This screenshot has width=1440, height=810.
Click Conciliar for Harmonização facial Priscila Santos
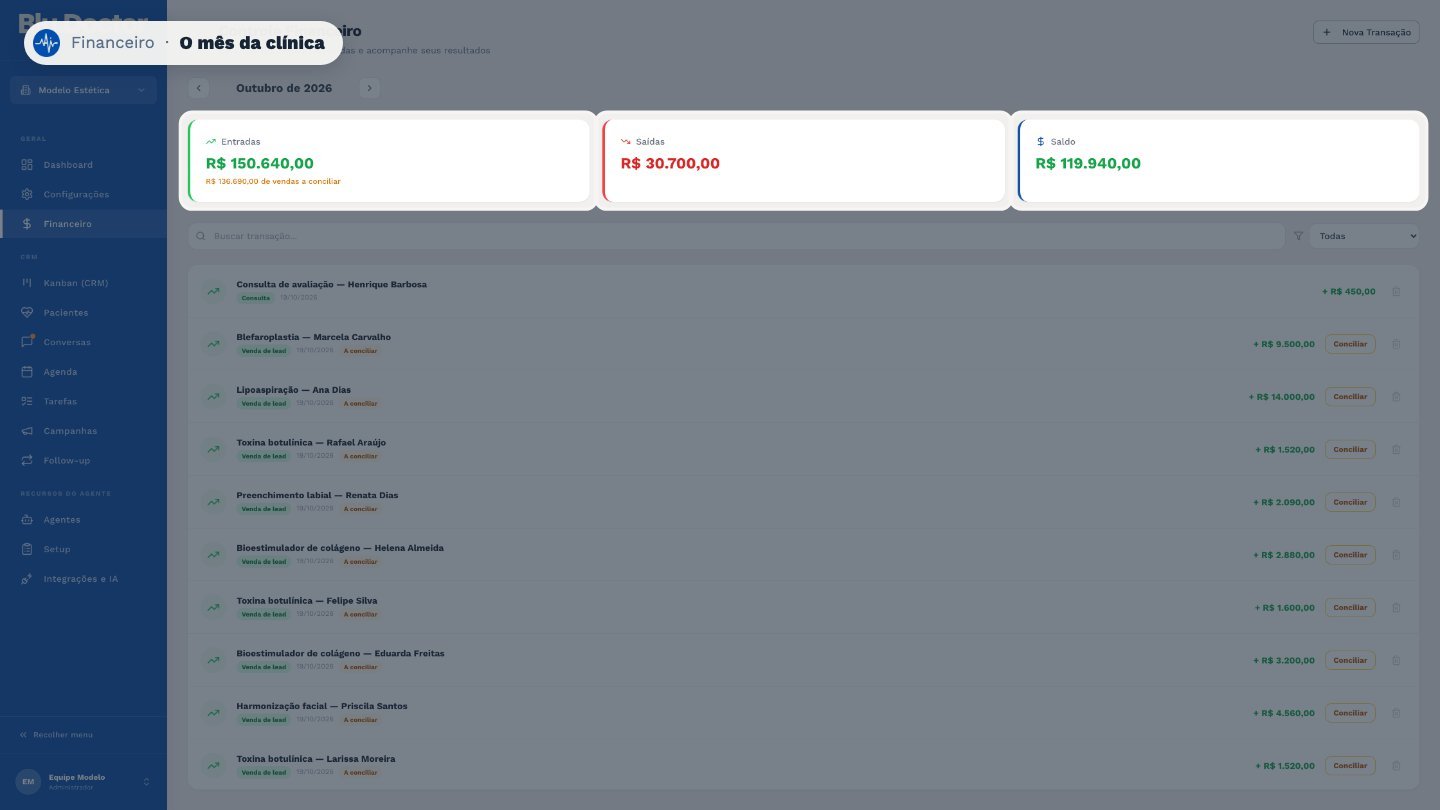pos(1350,713)
